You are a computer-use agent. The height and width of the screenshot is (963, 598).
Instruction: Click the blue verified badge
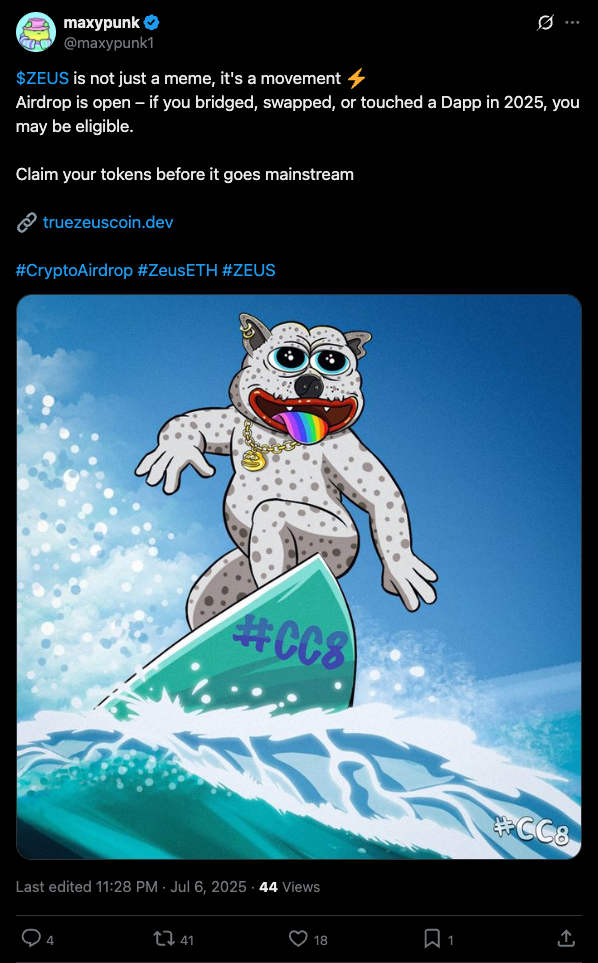click(152, 23)
